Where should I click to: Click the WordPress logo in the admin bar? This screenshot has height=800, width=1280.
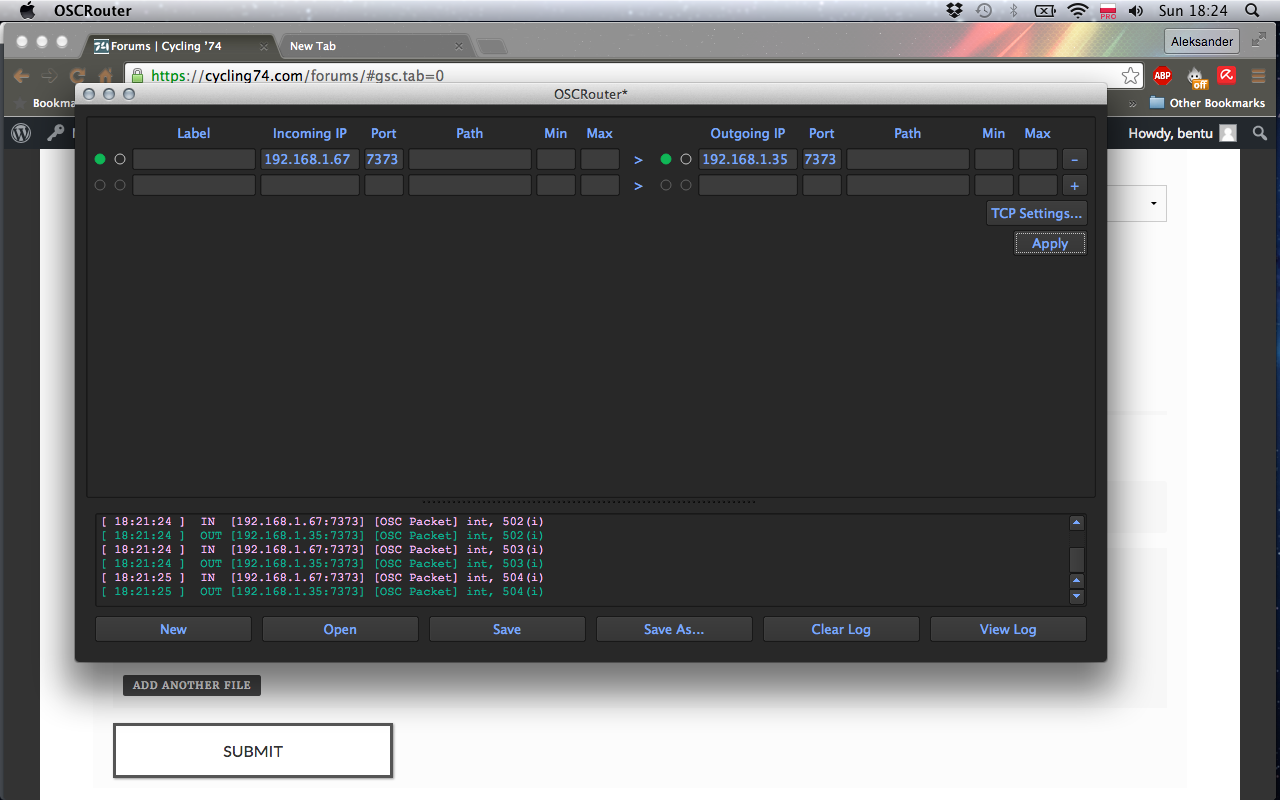(x=20, y=133)
